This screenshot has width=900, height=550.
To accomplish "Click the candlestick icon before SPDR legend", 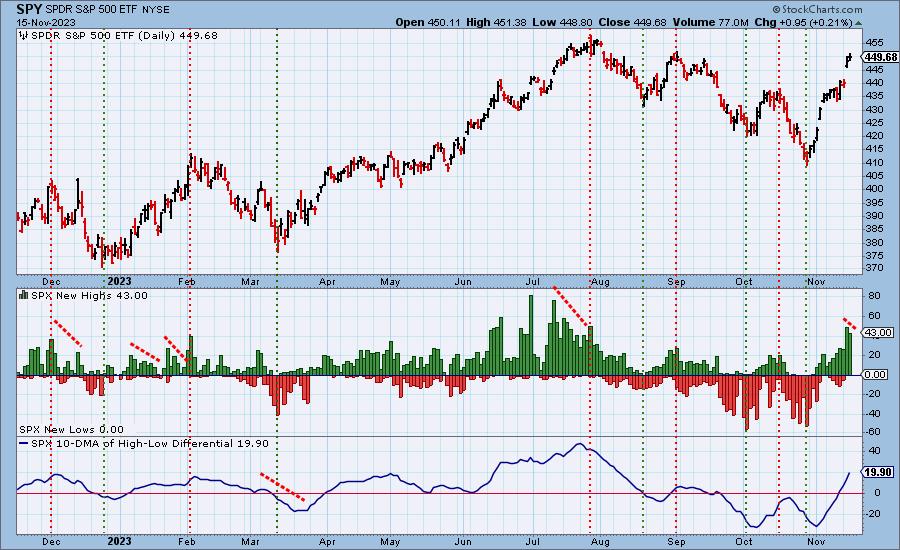I will [x=23, y=36].
